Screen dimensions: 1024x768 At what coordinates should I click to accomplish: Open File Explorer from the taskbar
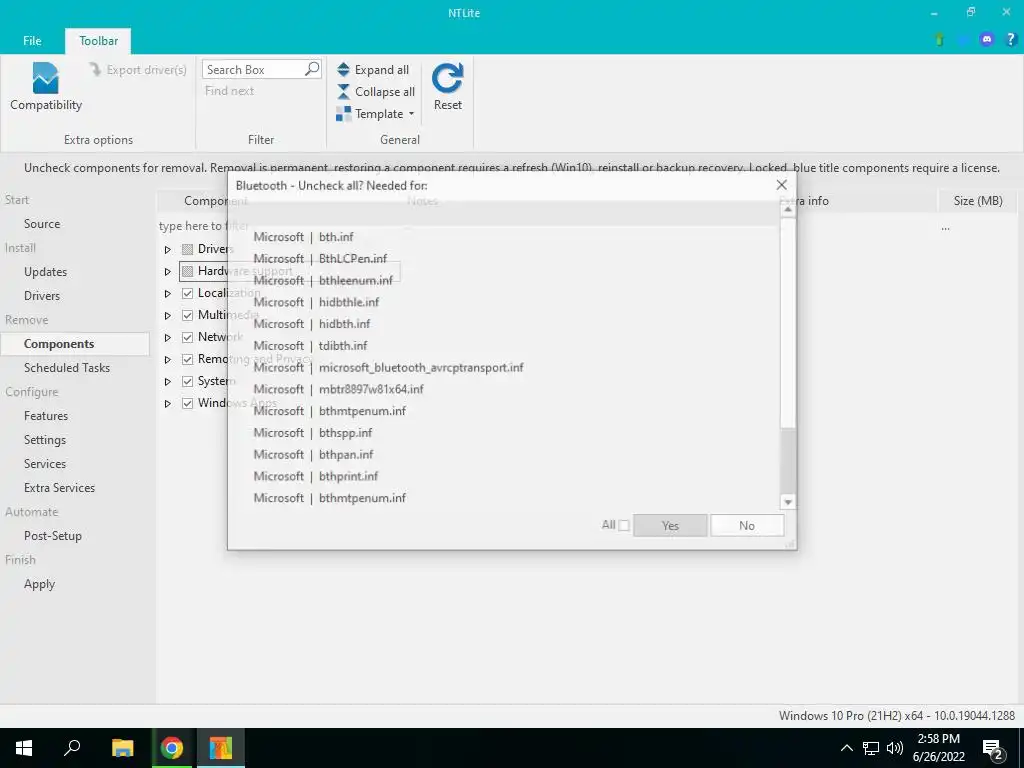click(x=122, y=748)
